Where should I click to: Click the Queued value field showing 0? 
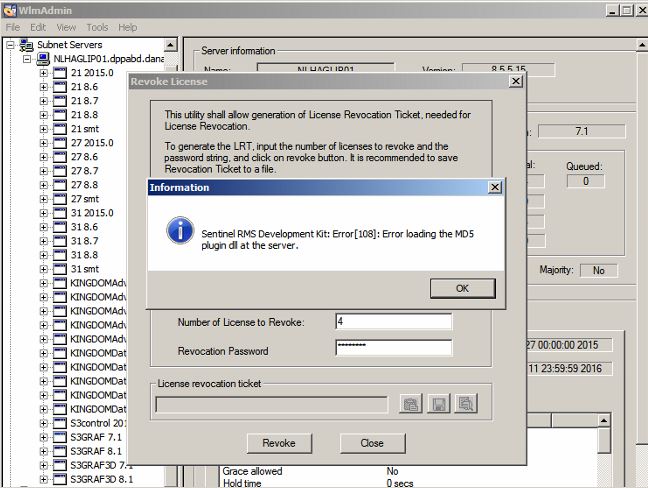point(586,181)
